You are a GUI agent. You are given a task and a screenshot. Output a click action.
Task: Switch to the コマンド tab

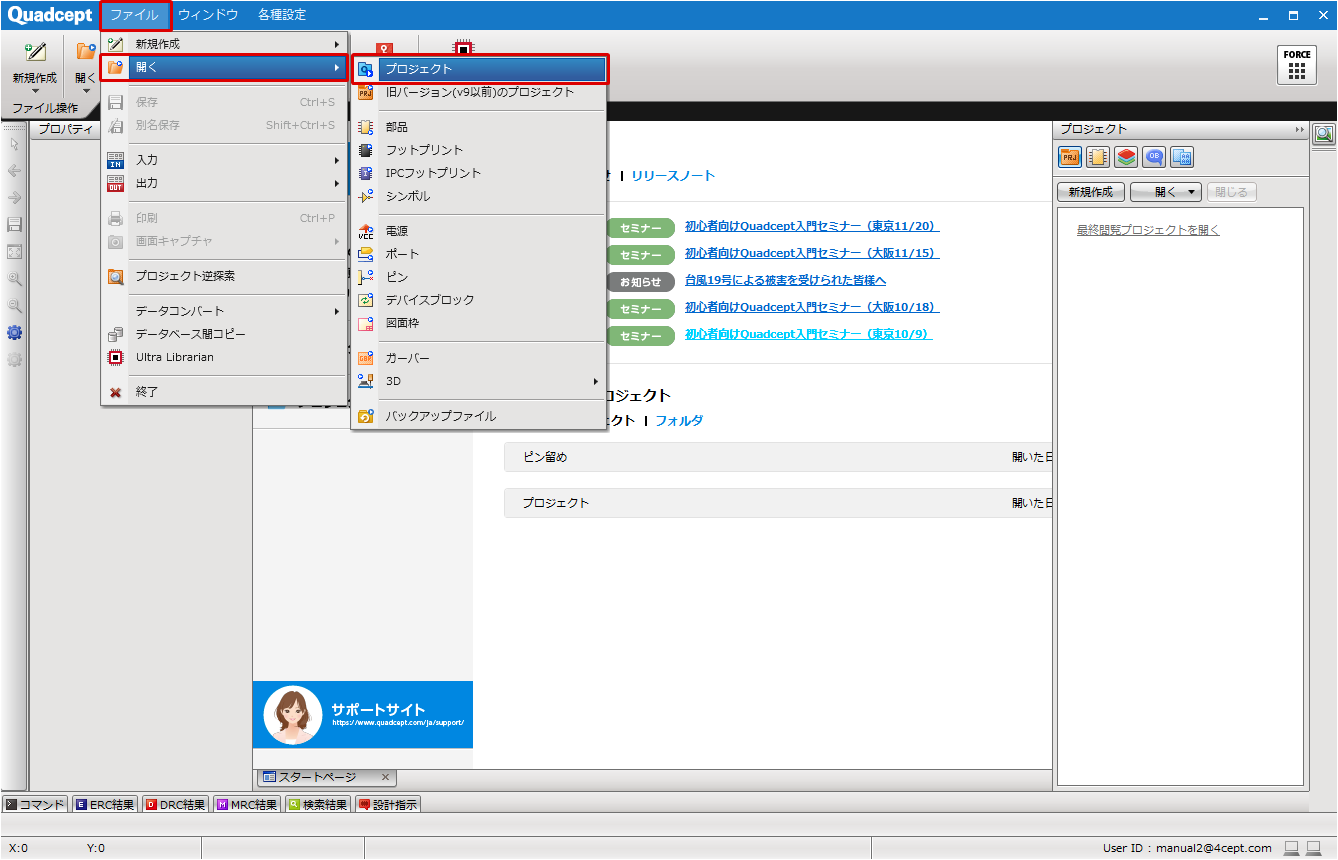pos(35,804)
